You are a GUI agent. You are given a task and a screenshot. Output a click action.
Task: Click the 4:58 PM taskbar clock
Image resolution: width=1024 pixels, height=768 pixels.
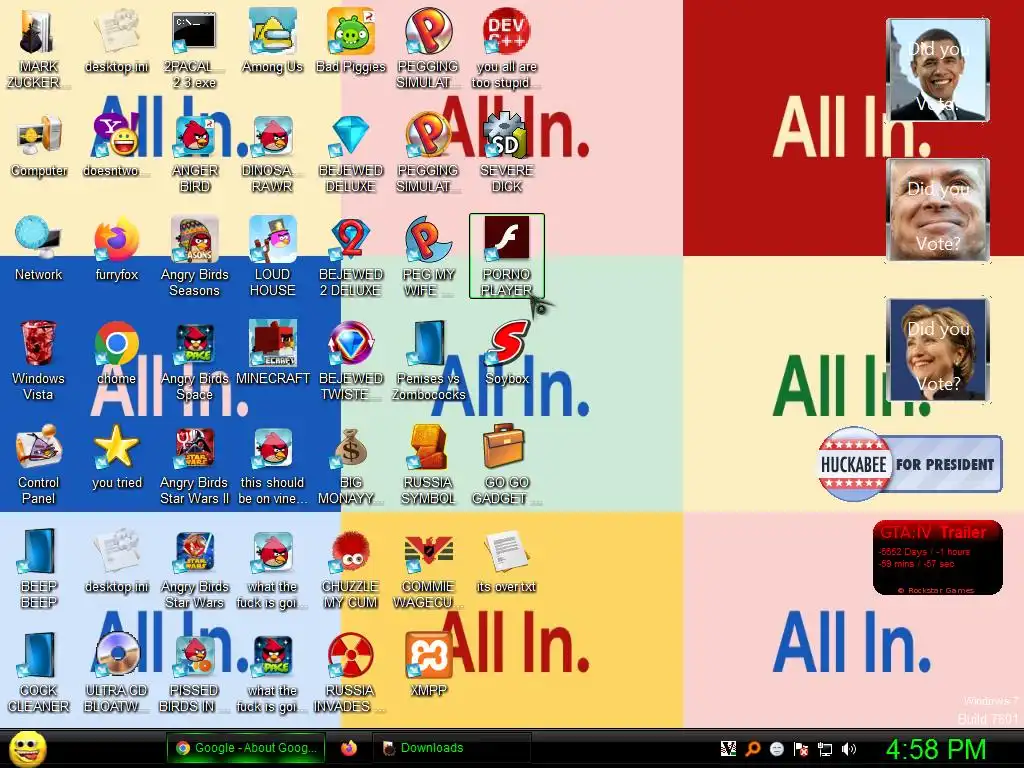point(936,749)
